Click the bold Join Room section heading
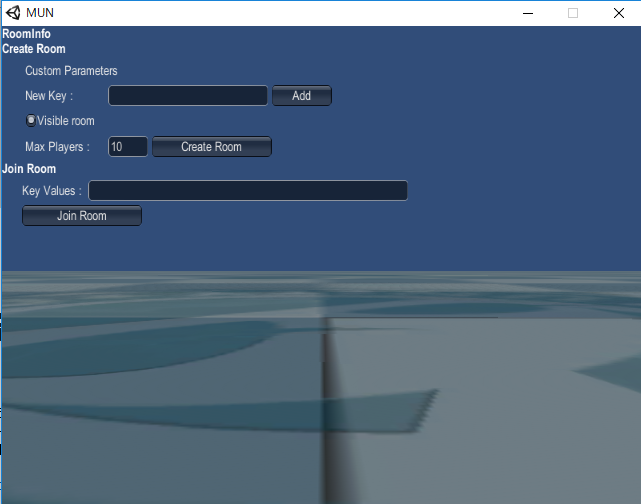This screenshot has height=504, width=641. (29, 169)
